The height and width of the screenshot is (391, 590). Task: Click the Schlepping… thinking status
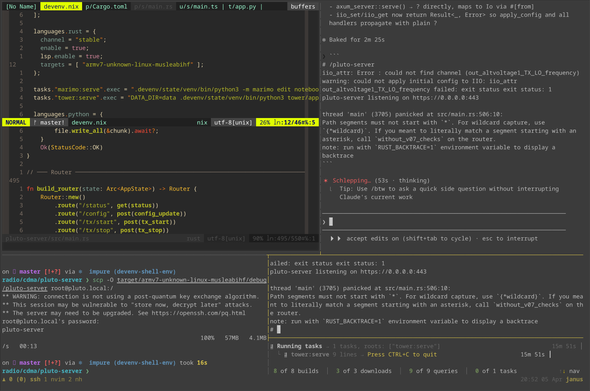381,180
